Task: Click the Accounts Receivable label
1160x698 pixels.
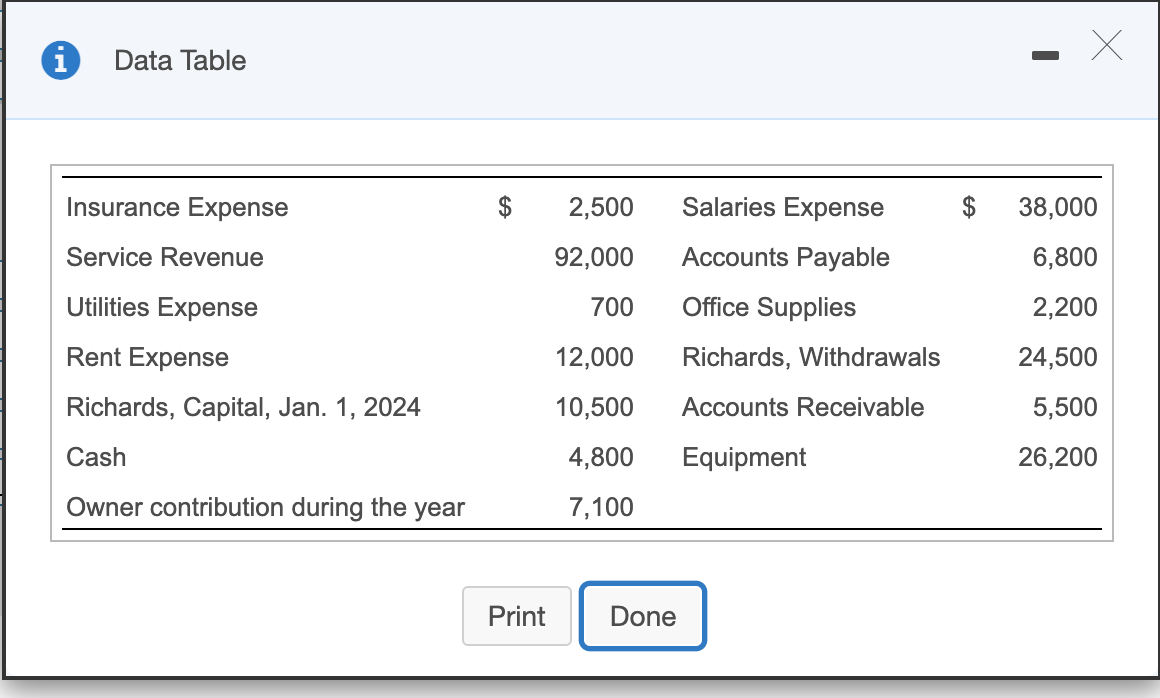Action: [x=803, y=407]
